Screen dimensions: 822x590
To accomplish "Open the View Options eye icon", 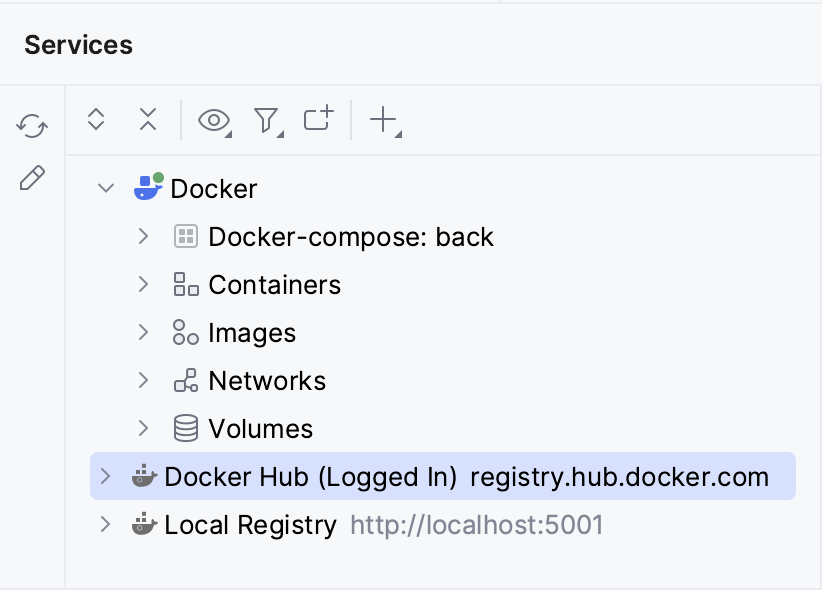I will 212,119.
